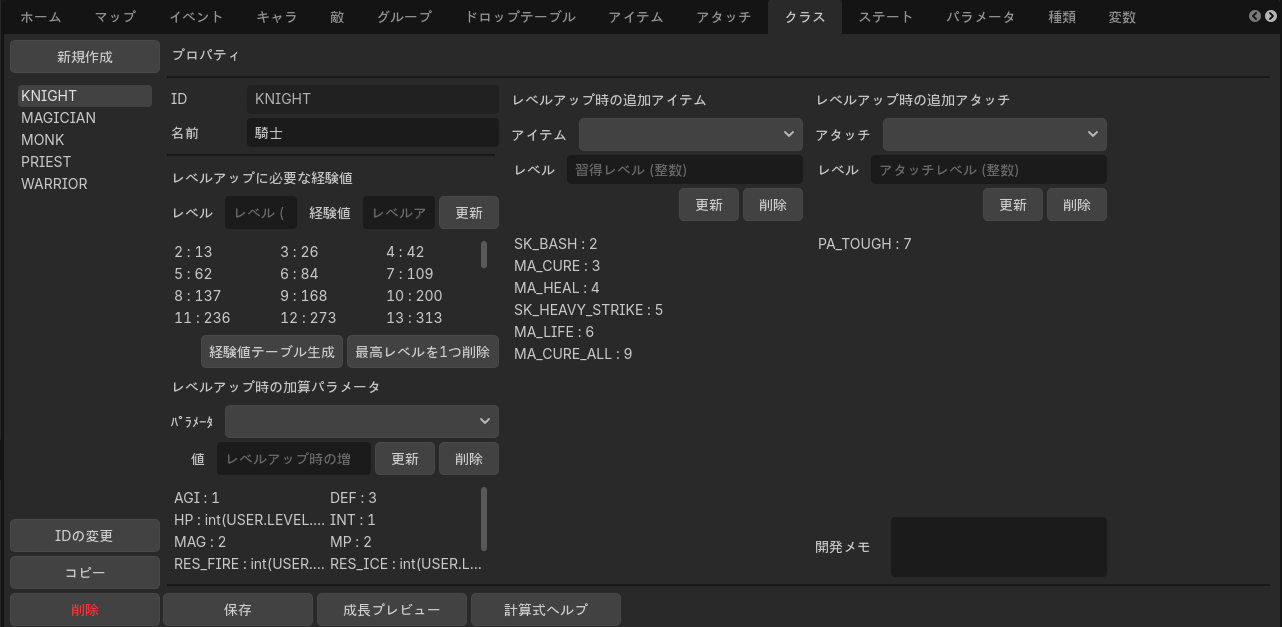Select MONK in the class list
Screen dimensions: 1282x627
tap(85, 140)
